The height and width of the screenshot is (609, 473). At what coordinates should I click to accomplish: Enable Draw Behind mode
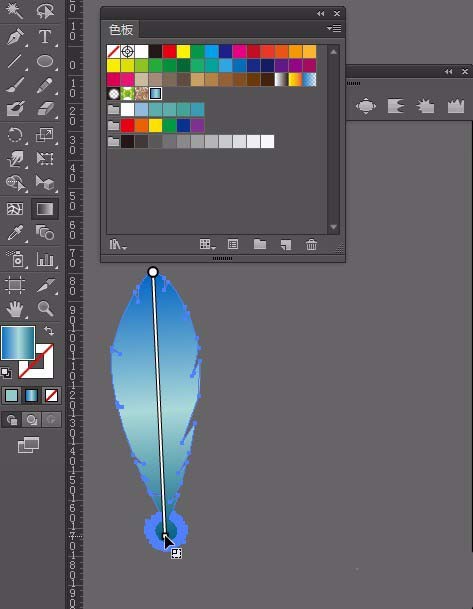pos(31,420)
